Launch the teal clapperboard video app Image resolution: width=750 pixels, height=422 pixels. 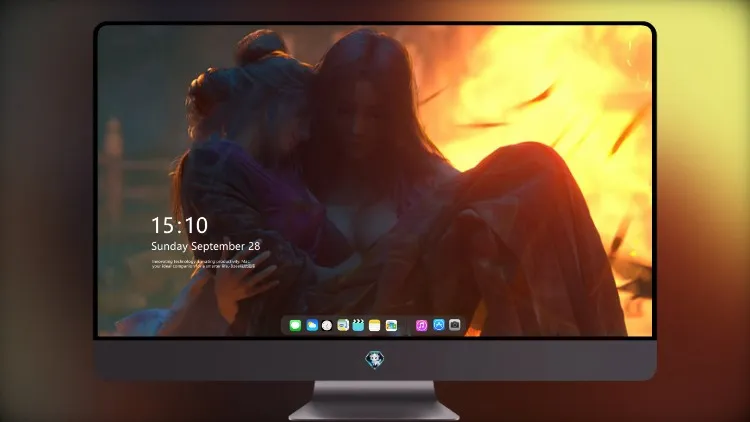click(x=358, y=325)
